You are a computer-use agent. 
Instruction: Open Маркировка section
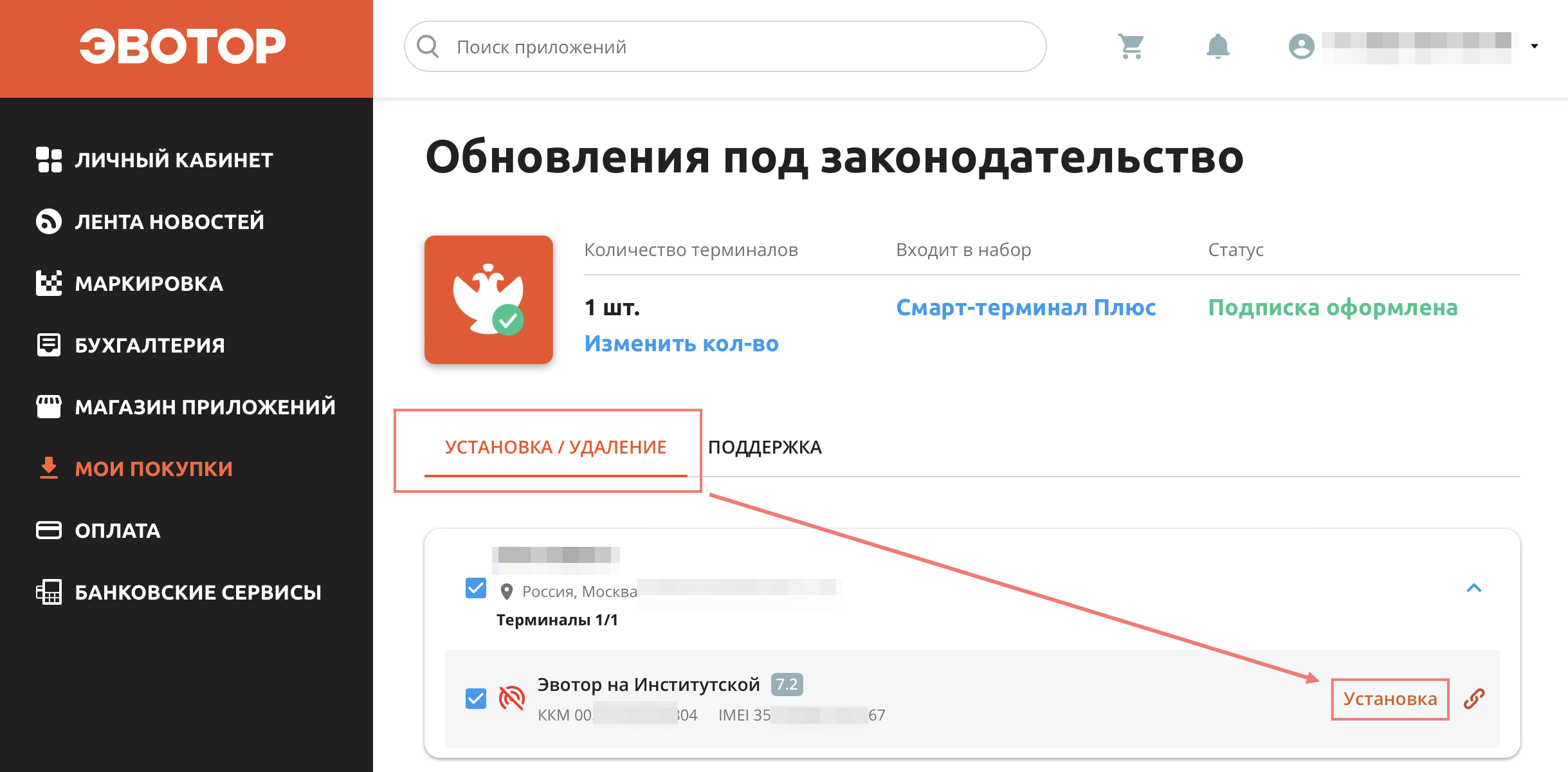click(149, 283)
